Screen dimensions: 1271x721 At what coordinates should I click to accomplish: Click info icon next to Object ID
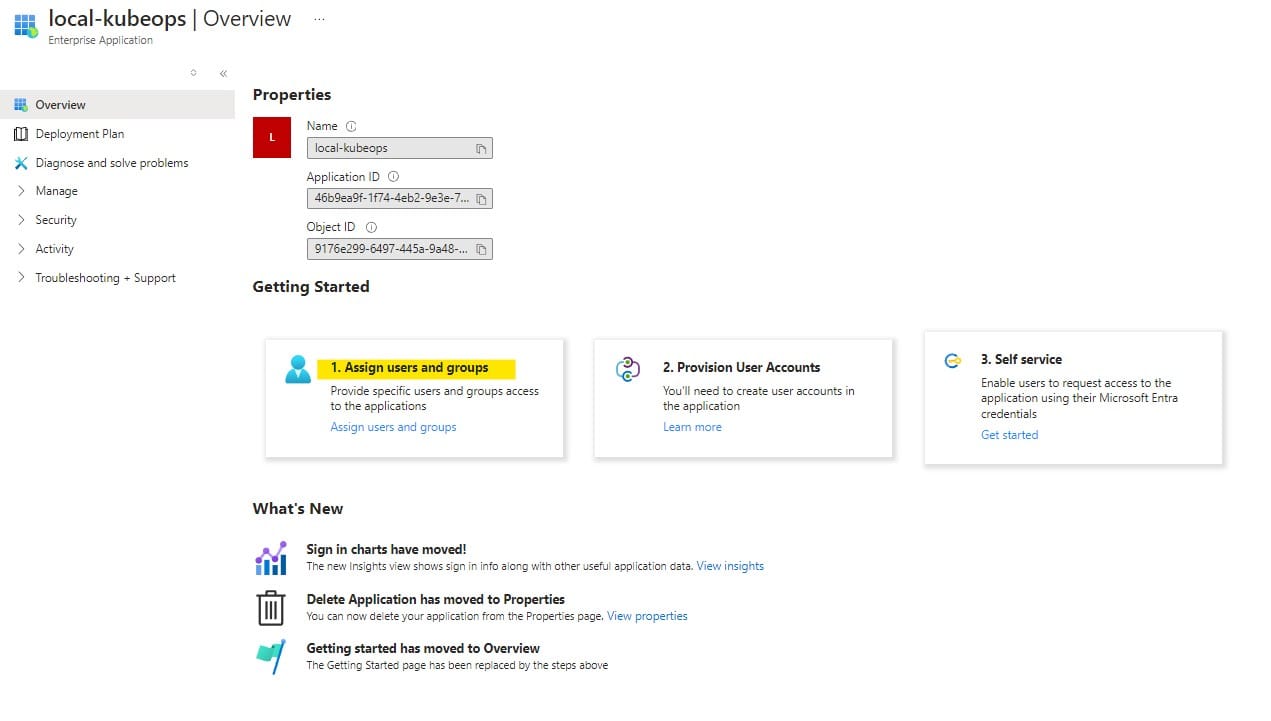[x=371, y=227]
